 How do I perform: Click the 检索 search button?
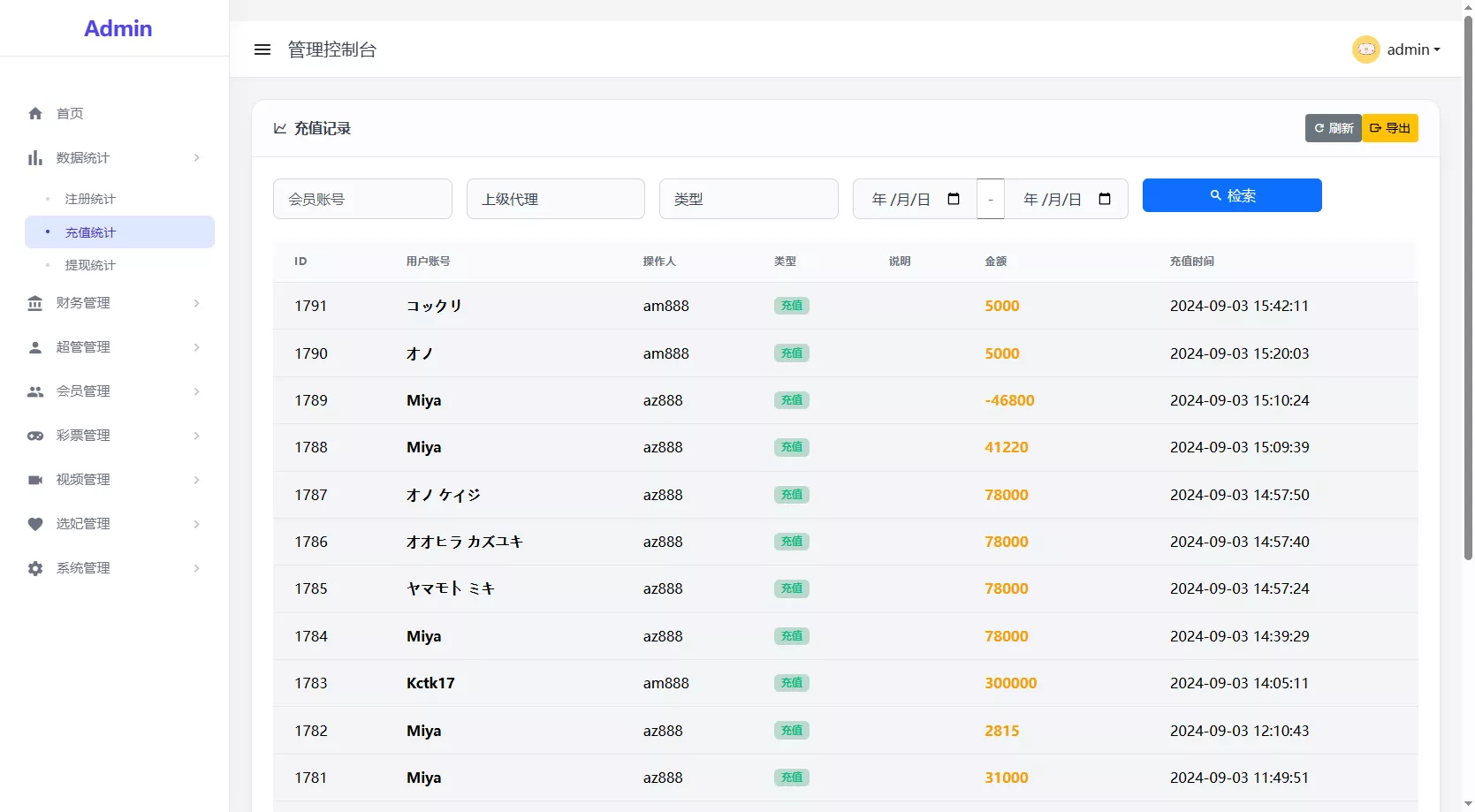pos(1232,195)
